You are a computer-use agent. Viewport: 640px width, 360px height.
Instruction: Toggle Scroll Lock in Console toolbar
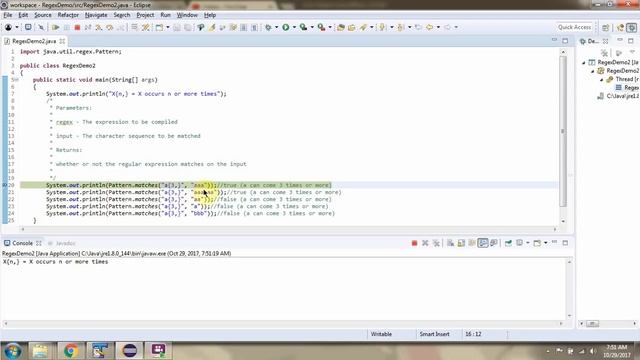tap(461, 243)
